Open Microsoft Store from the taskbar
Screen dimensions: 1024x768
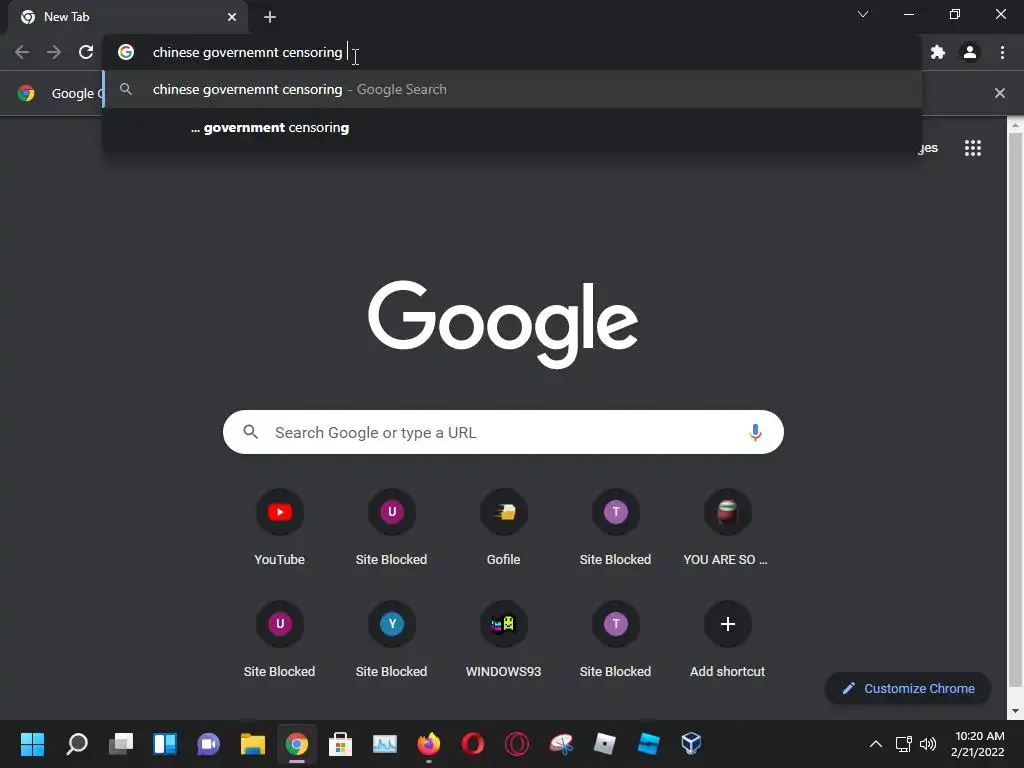tap(340, 744)
